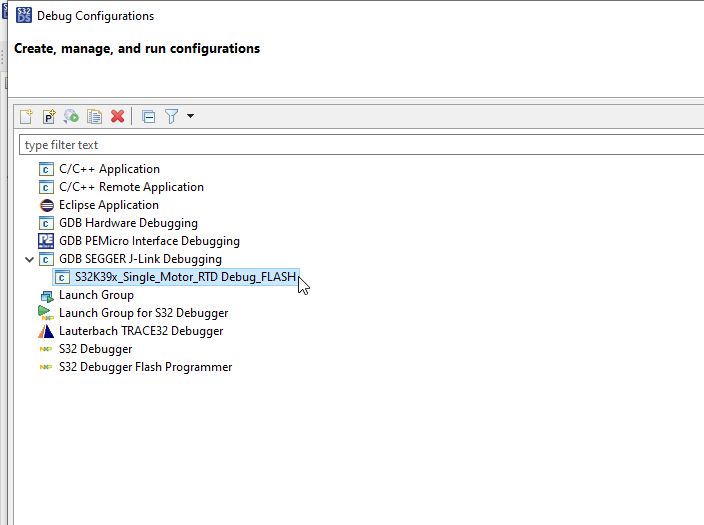Click Export launch configuration icon

[71, 116]
